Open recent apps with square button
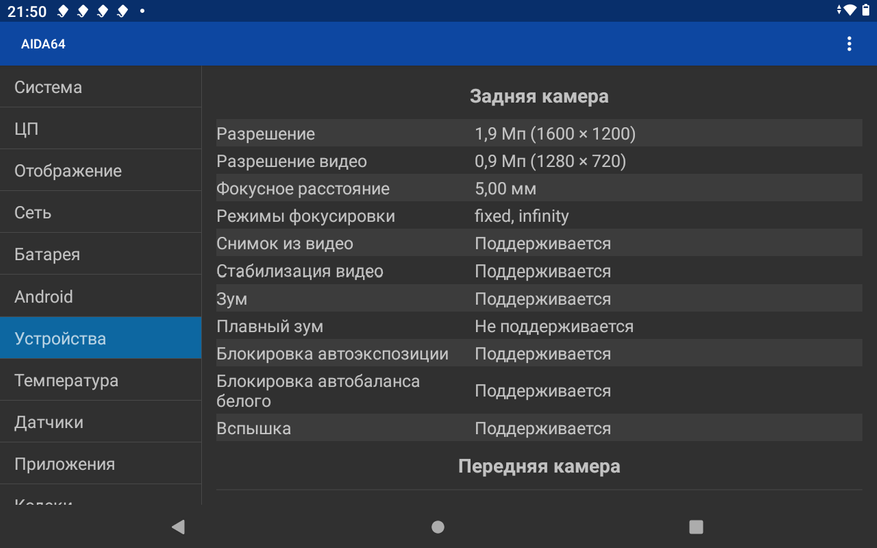This screenshot has width=877, height=548. coord(696,527)
